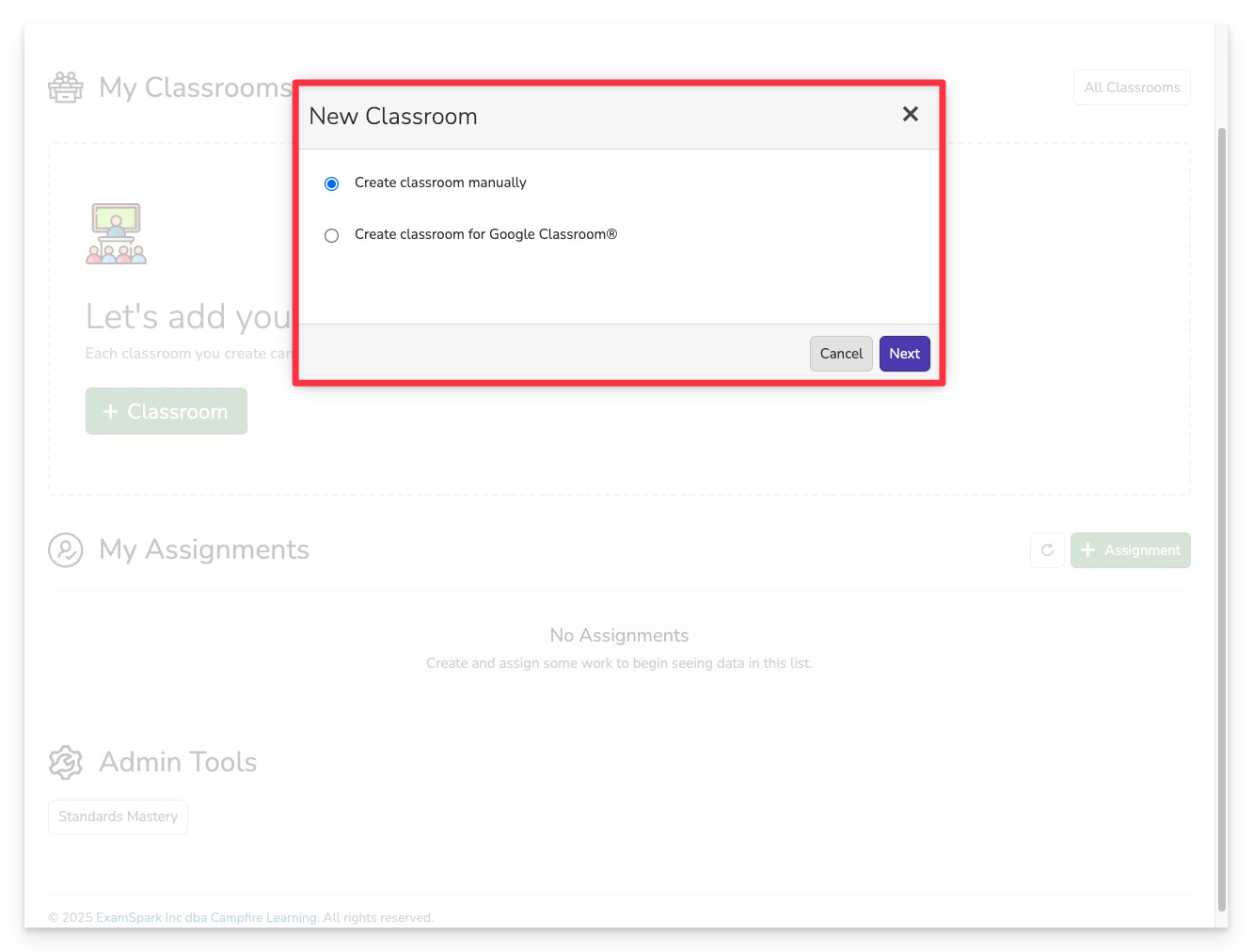Click the plus icon inside Assignment button

point(1088,550)
